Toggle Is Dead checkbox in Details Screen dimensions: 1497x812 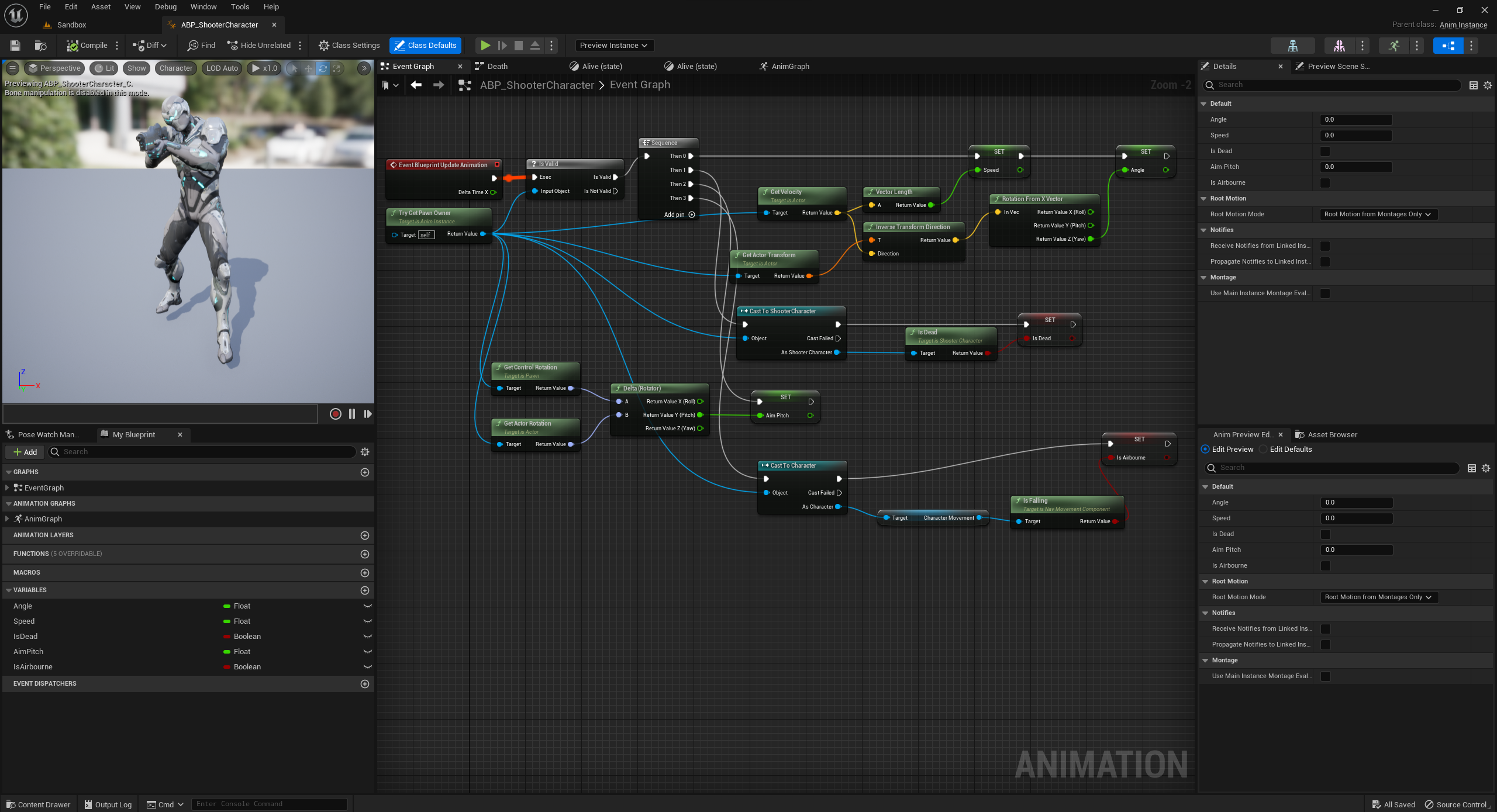pos(1325,151)
